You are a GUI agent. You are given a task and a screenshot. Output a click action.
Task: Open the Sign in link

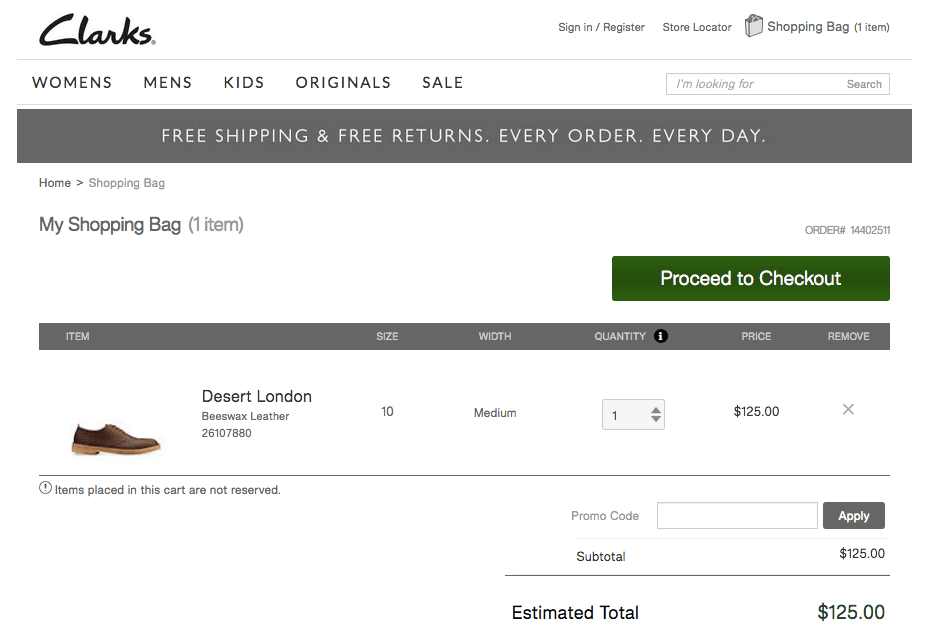pyautogui.click(x=575, y=27)
